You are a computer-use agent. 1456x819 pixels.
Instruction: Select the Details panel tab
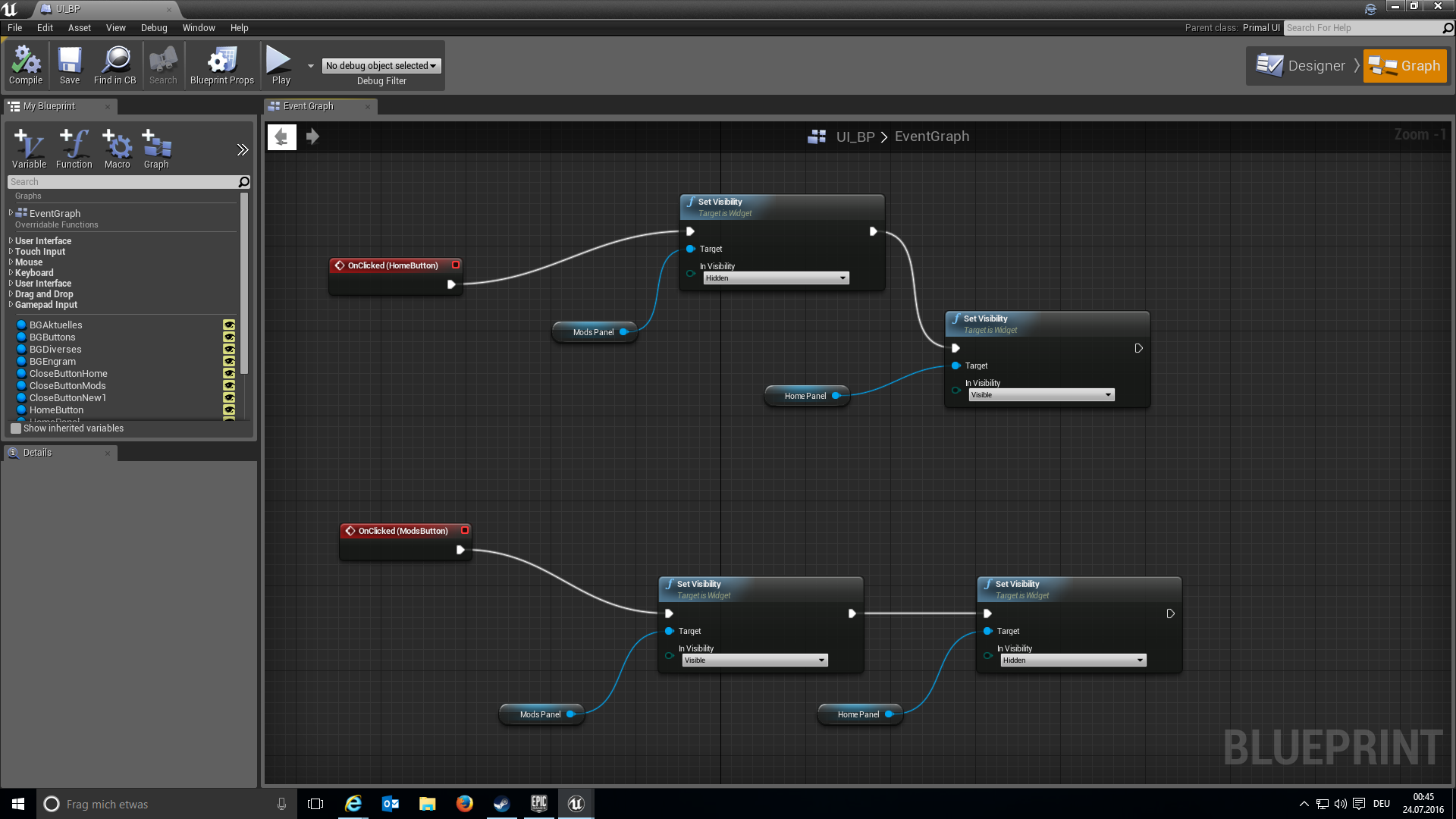coord(59,453)
